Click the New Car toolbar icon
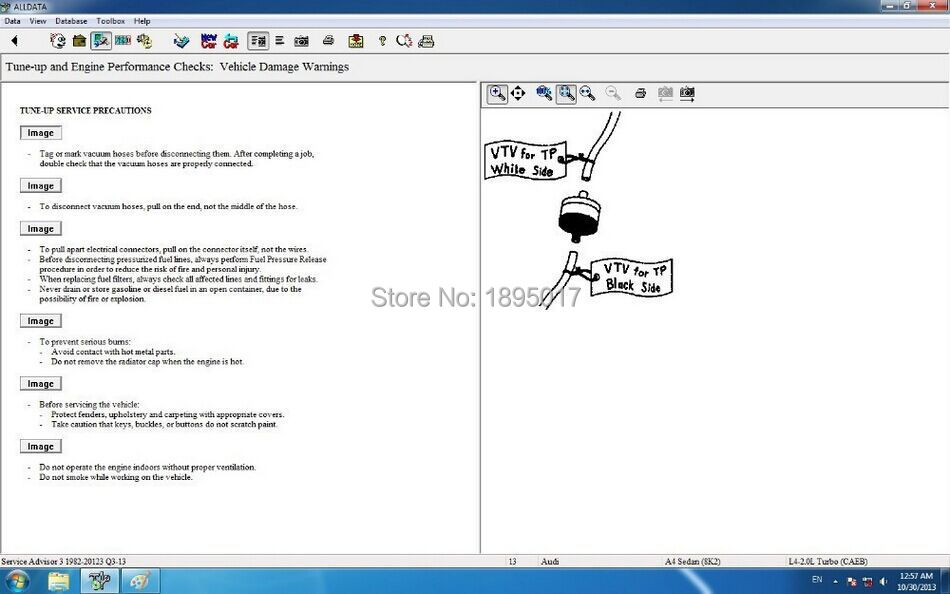950x594 pixels. click(208, 41)
